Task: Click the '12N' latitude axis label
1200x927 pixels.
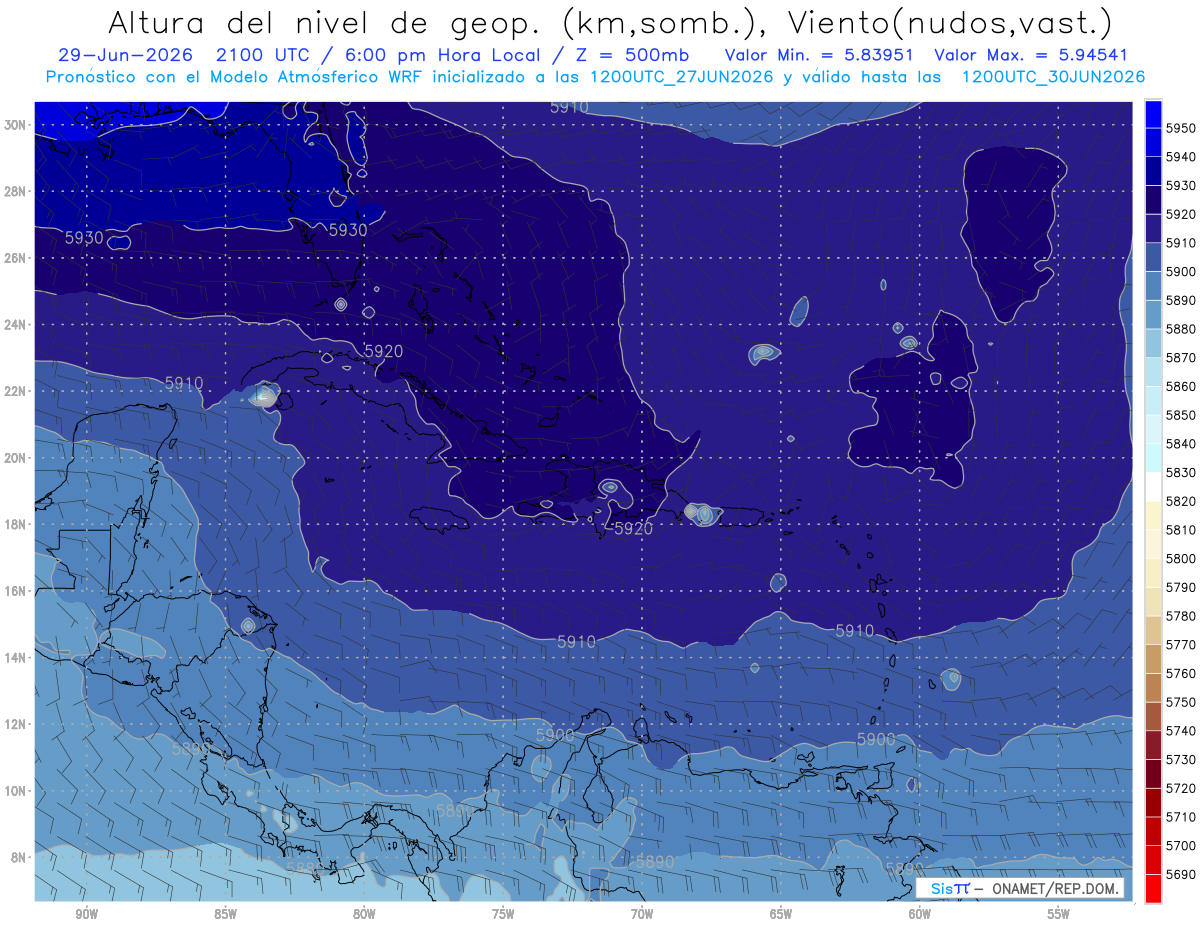Action: 17,724
